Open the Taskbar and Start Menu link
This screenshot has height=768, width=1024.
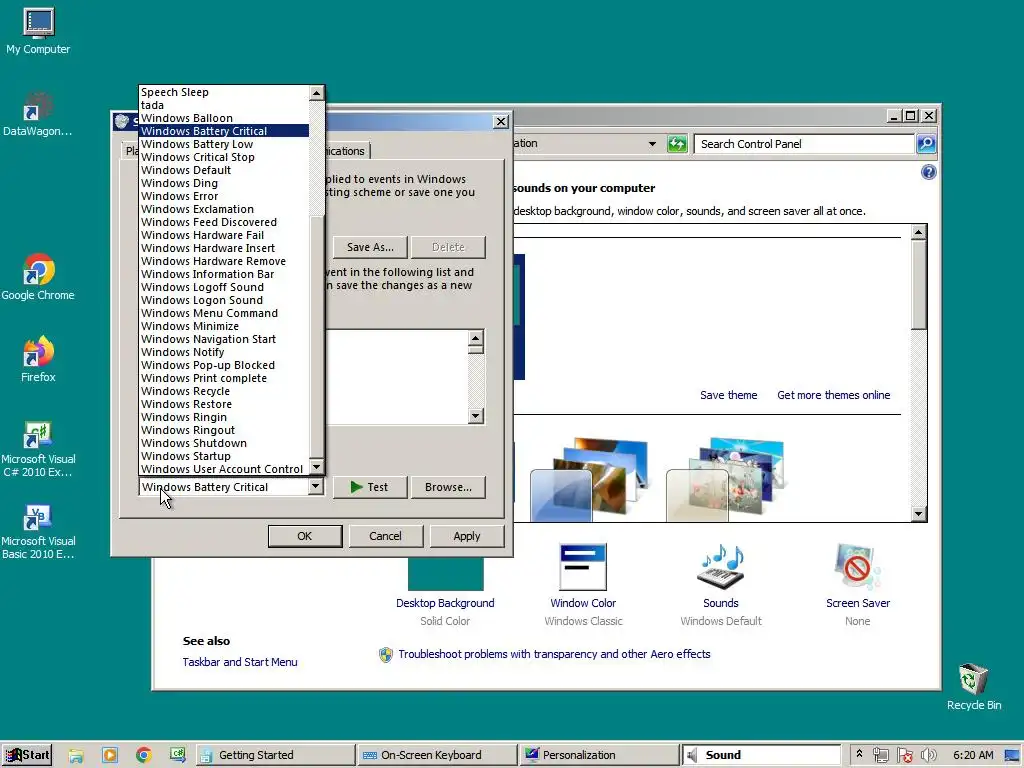click(x=240, y=662)
